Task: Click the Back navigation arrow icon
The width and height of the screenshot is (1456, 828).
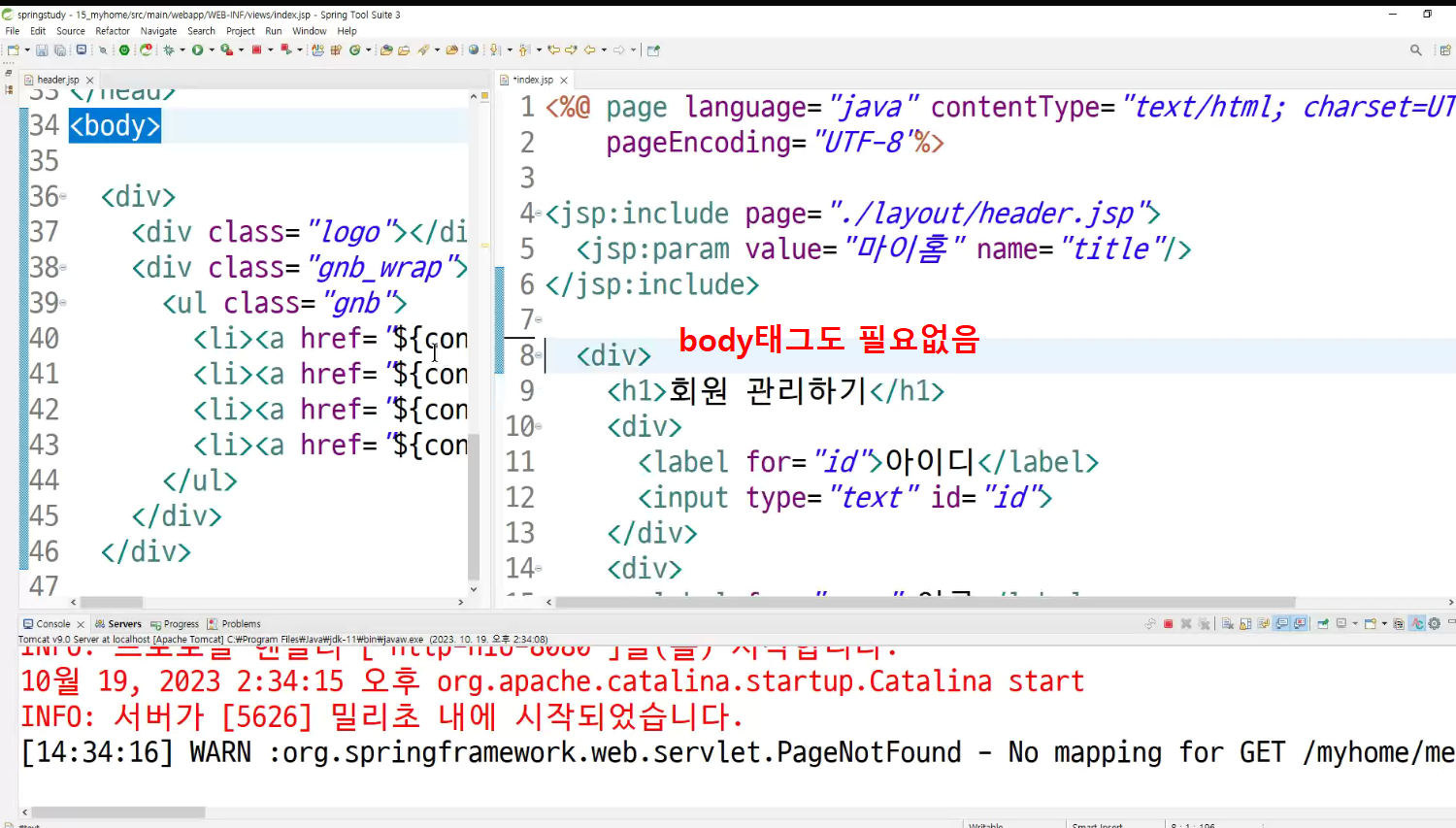Action: pyautogui.click(x=589, y=50)
